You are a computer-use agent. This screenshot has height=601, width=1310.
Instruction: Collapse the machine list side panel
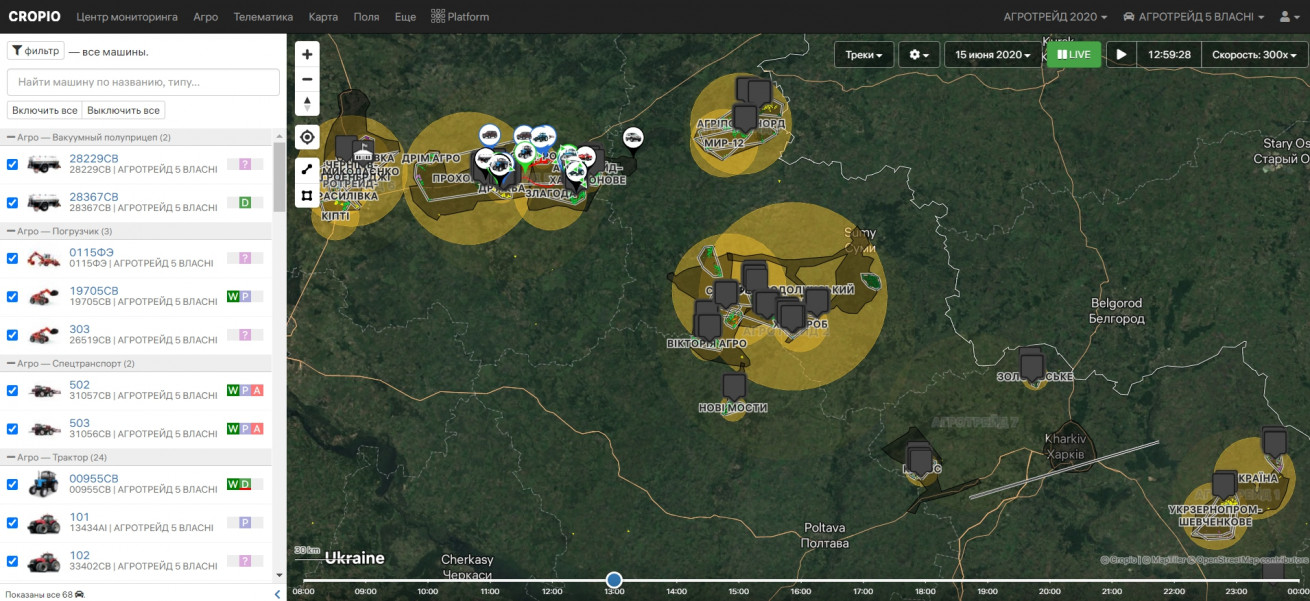point(277,594)
